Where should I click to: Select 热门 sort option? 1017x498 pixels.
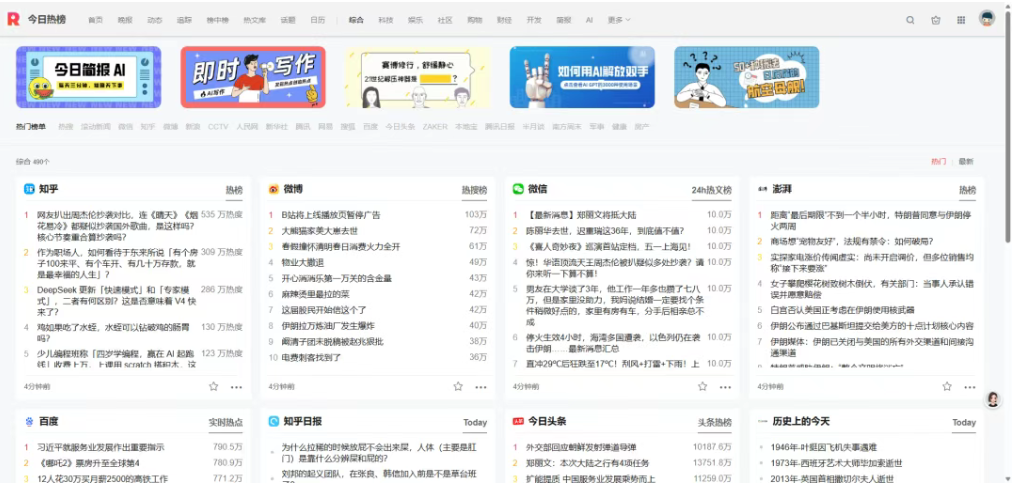[938, 161]
